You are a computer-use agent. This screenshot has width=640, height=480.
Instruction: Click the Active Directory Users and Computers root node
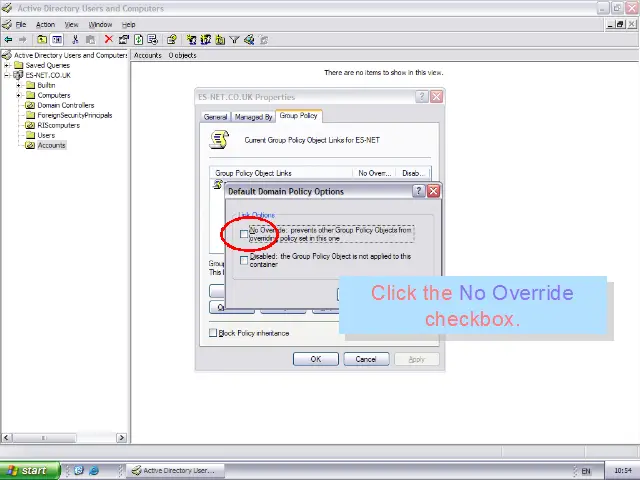coord(70,55)
